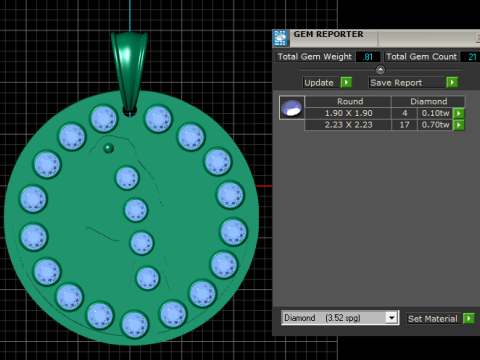Select the 1.90 X 1.90 size cell
The image size is (480, 360).
coord(348,113)
